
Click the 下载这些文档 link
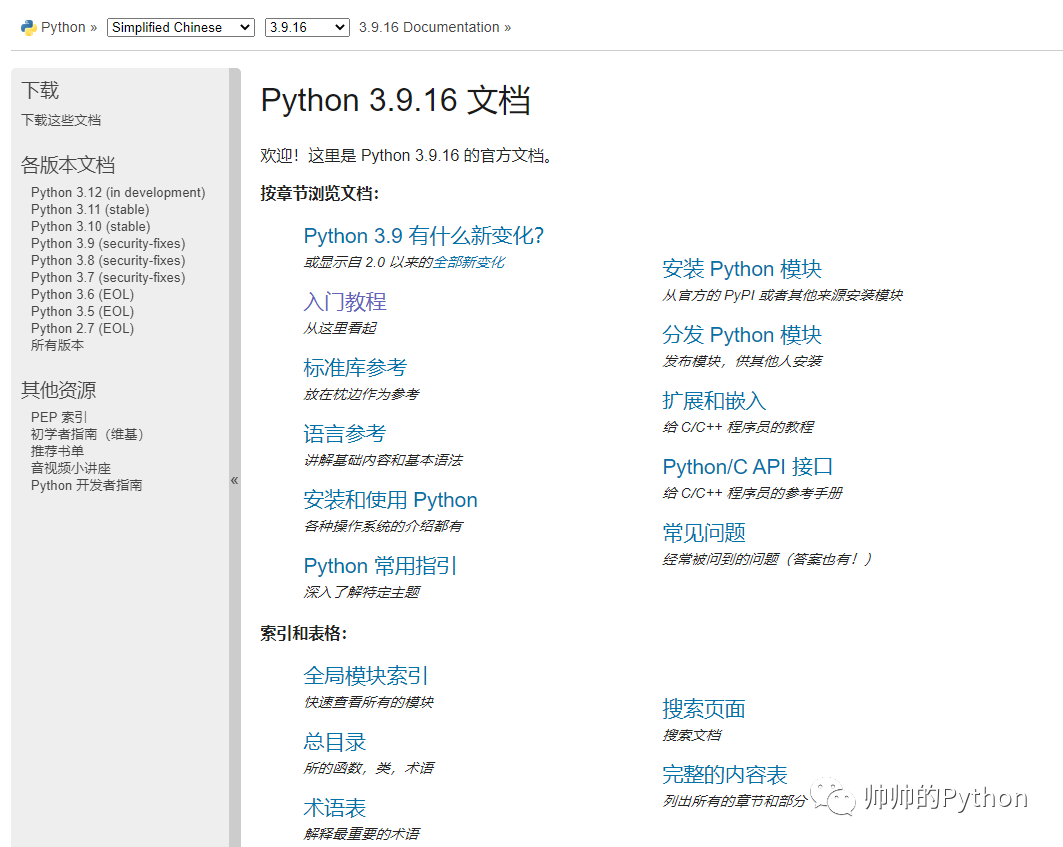coord(61,120)
